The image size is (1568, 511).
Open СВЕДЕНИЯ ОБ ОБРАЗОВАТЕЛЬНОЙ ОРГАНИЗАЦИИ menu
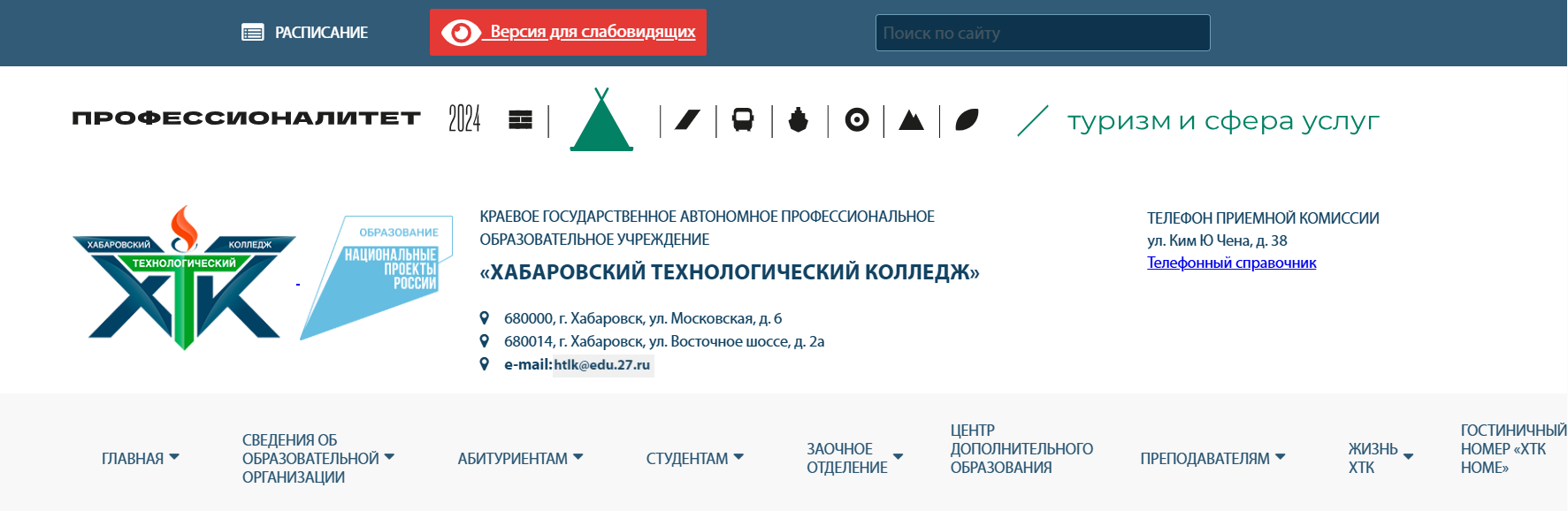[x=310, y=459]
